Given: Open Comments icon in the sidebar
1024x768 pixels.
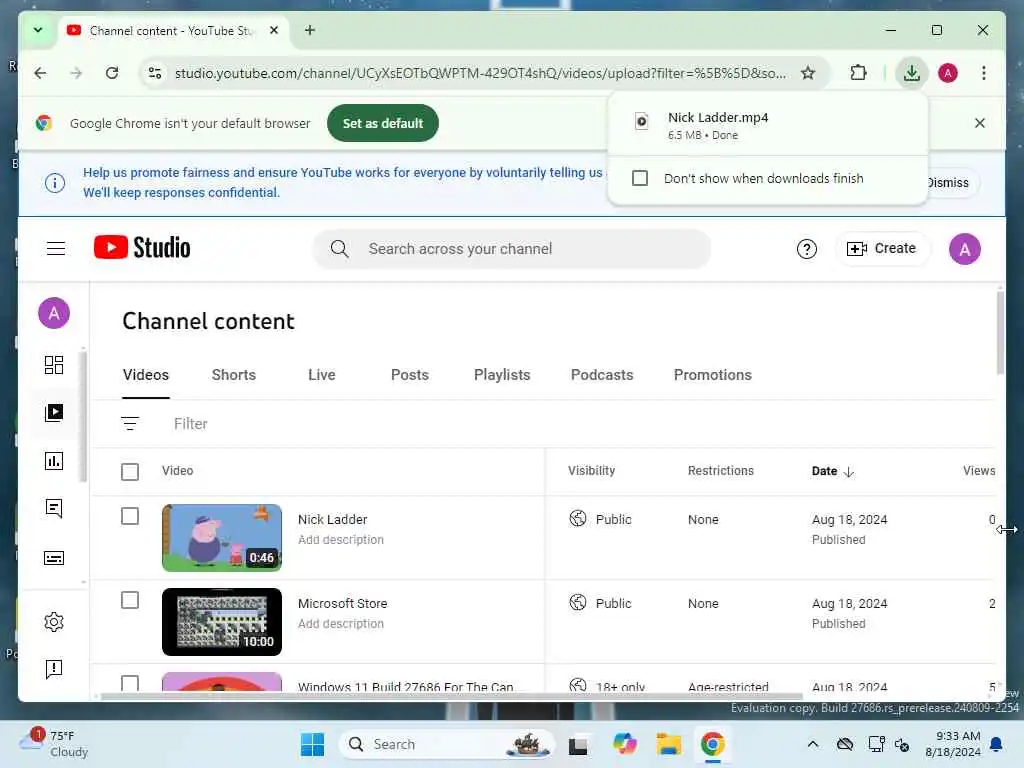Looking at the screenshot, I should point(54,509).
